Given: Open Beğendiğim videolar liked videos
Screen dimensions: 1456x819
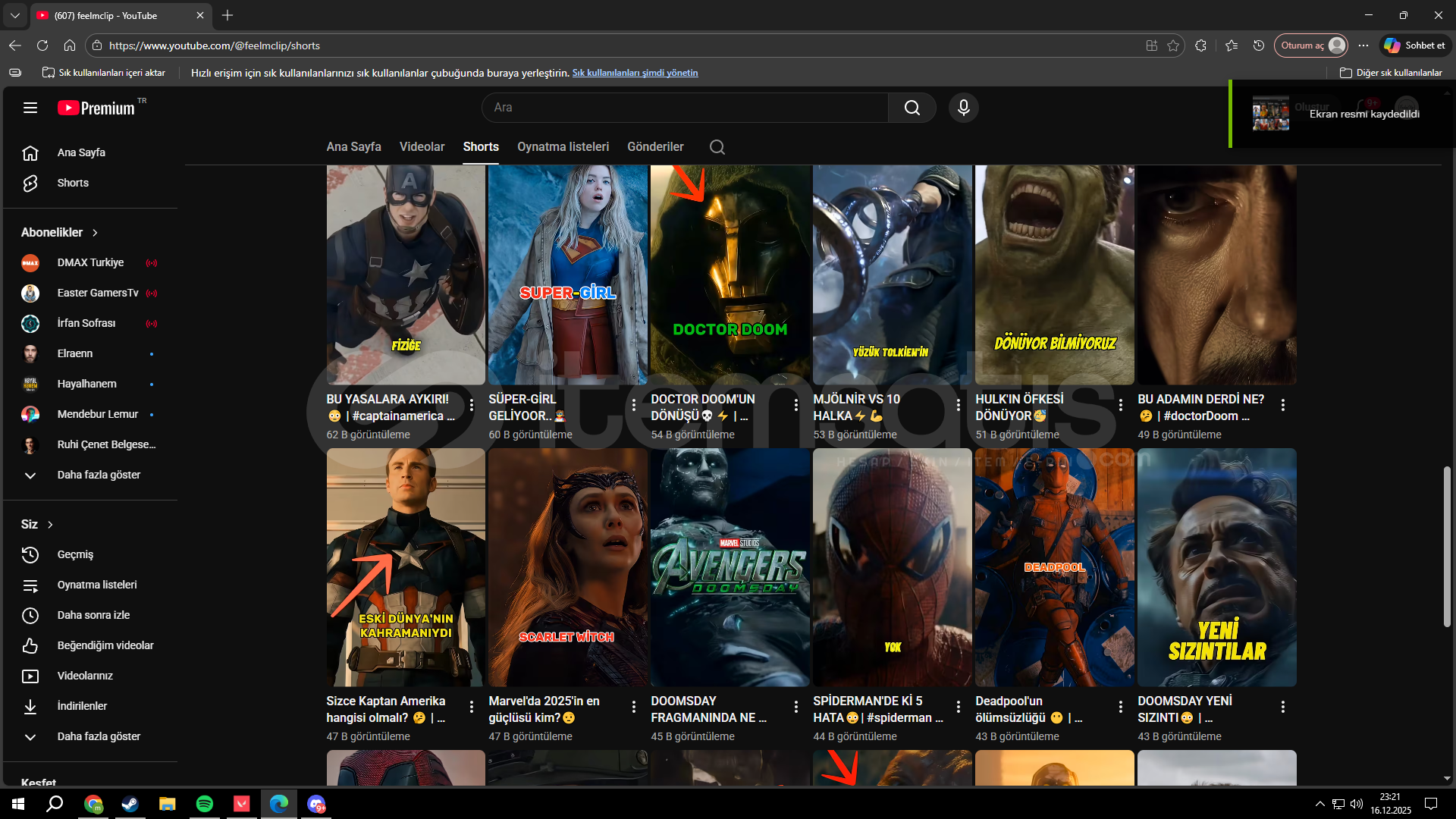Looking at the screenshot, I should pos(105,645).
